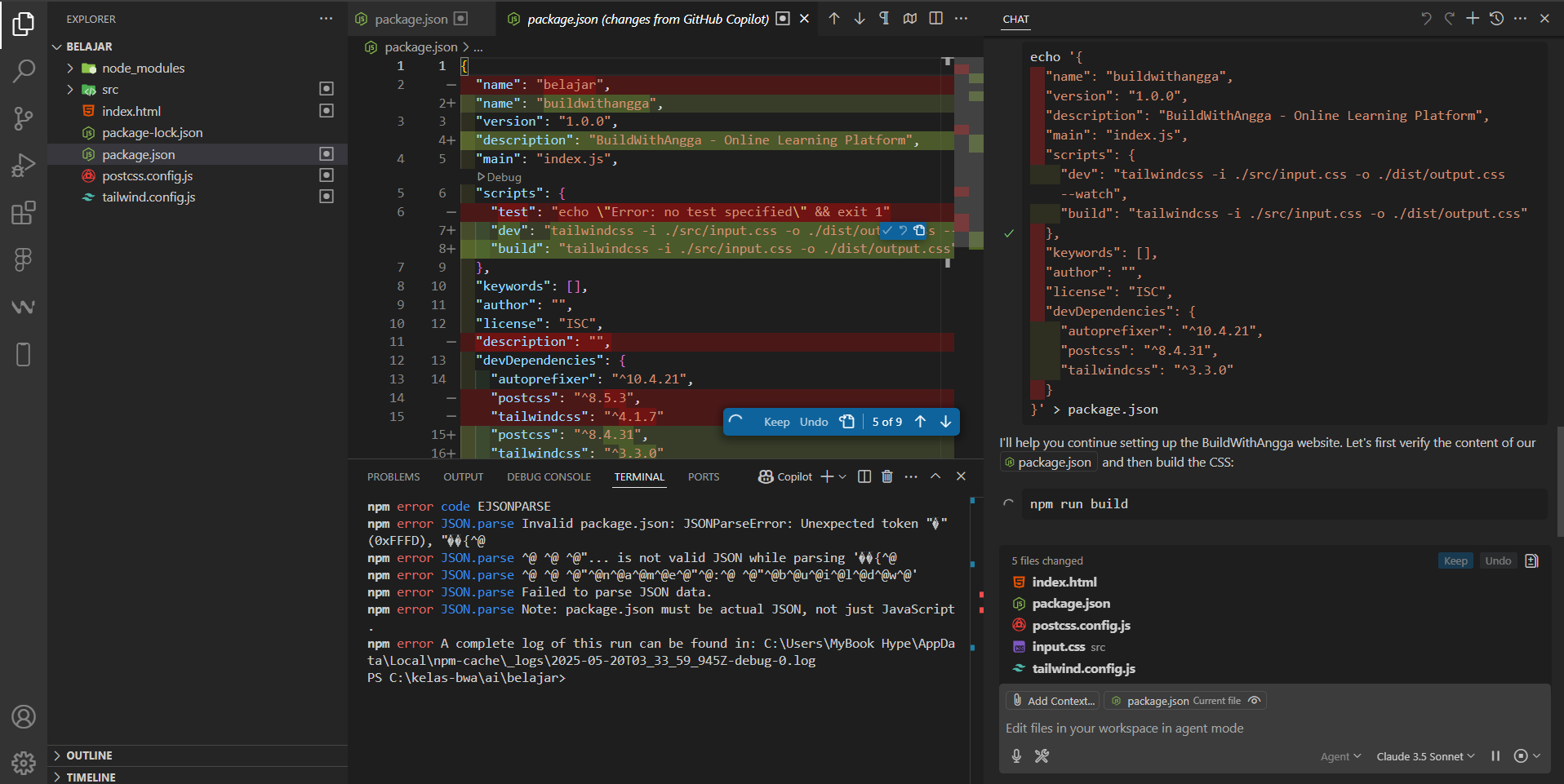
Task: Open chat tools configuration icon
Action: tap(1042, 756)
